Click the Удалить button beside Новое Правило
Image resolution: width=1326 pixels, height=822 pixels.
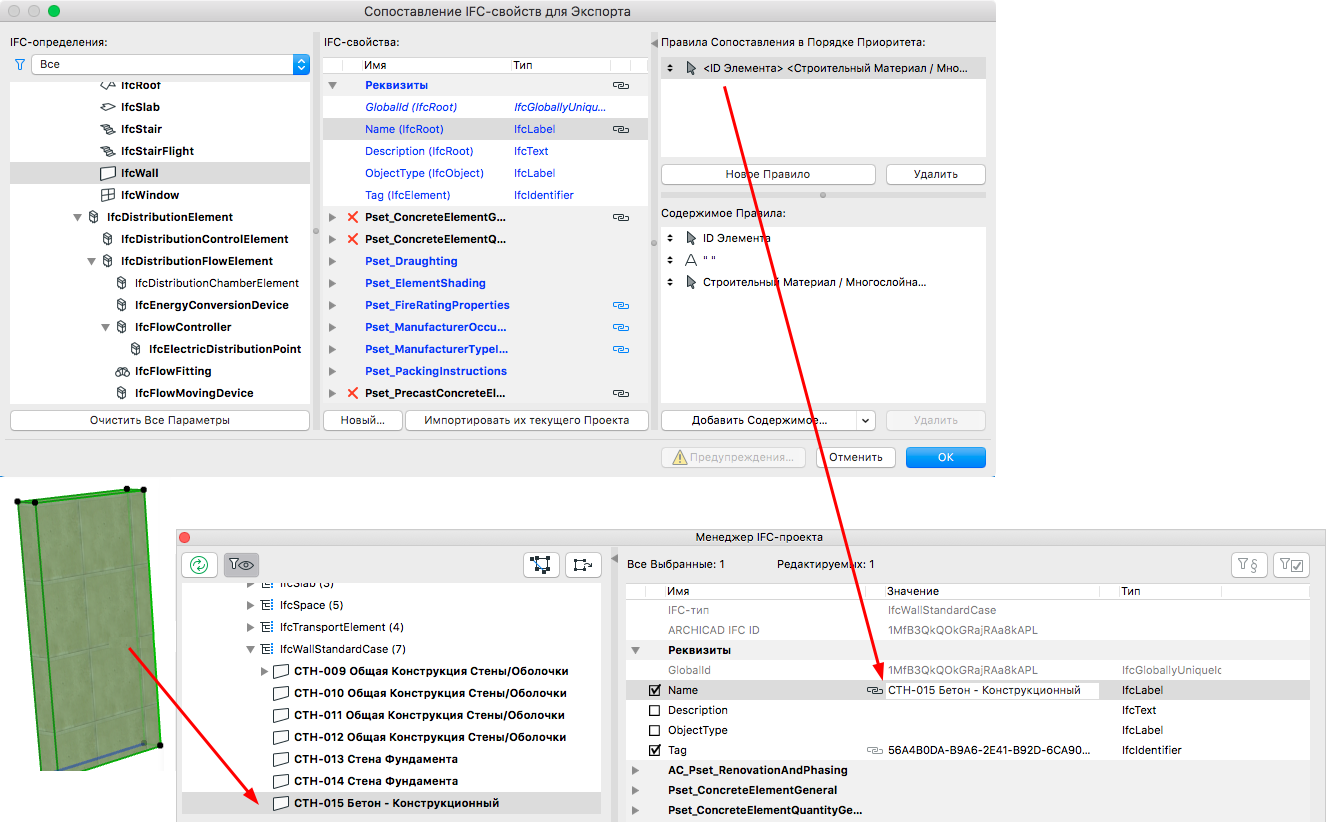pos(936,174)
